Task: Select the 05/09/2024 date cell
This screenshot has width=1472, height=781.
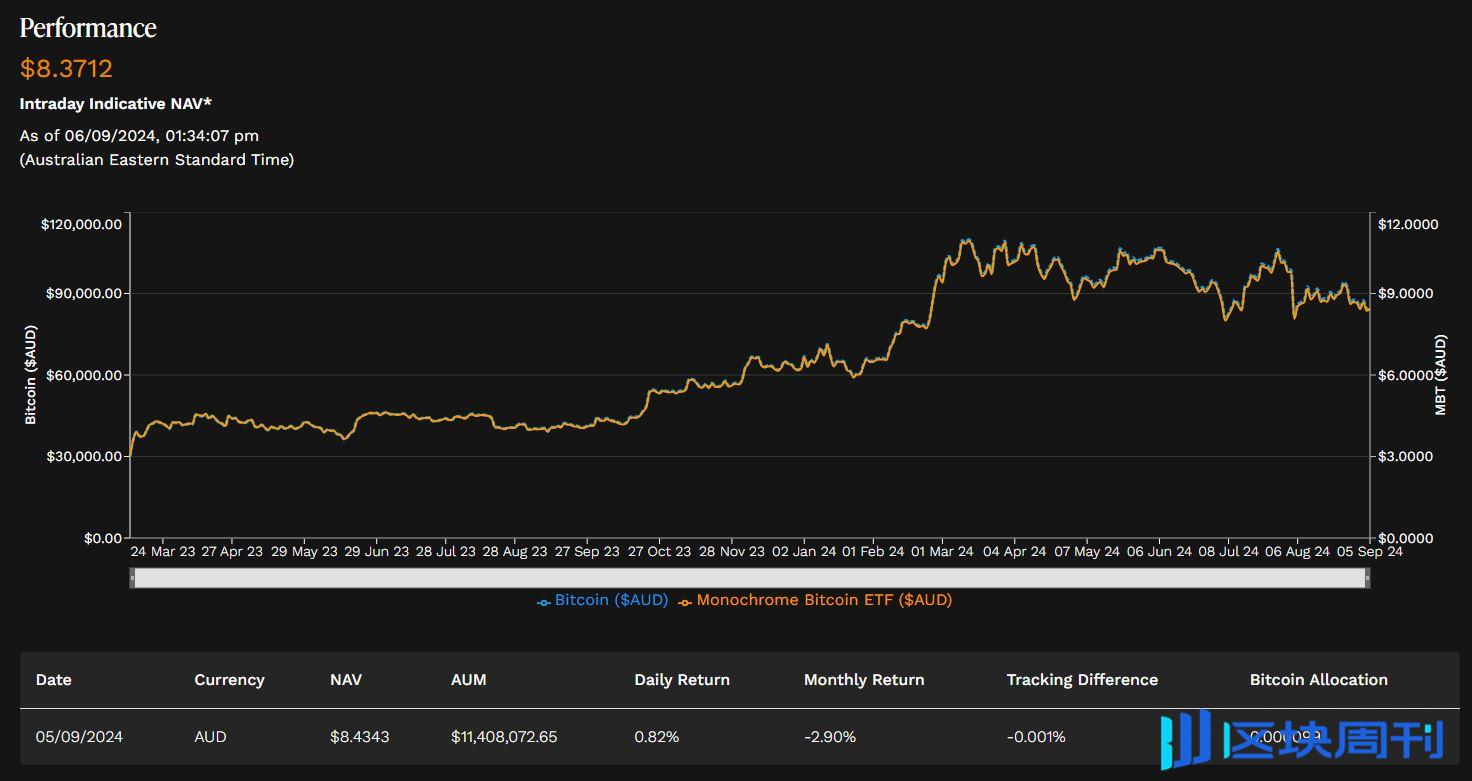Action: point(79,737)
